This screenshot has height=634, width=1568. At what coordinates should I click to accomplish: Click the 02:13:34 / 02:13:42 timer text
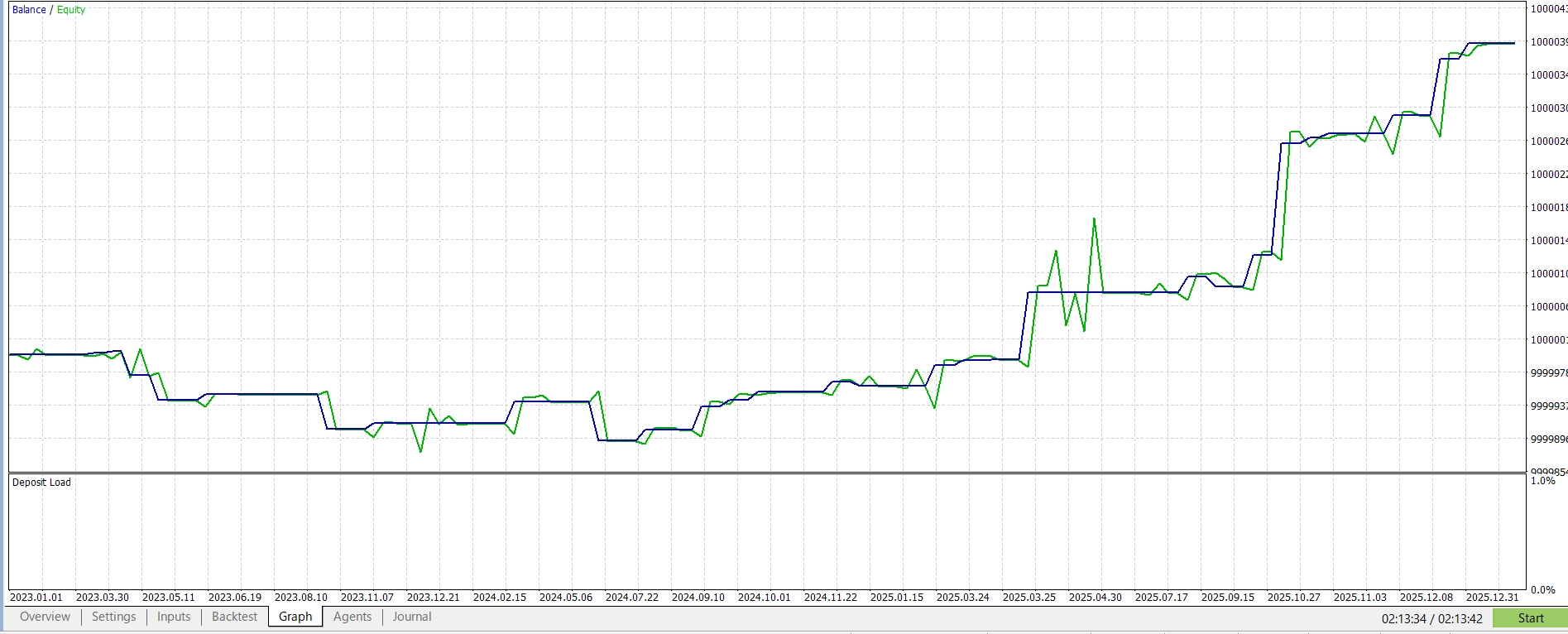coord(1431,618)
